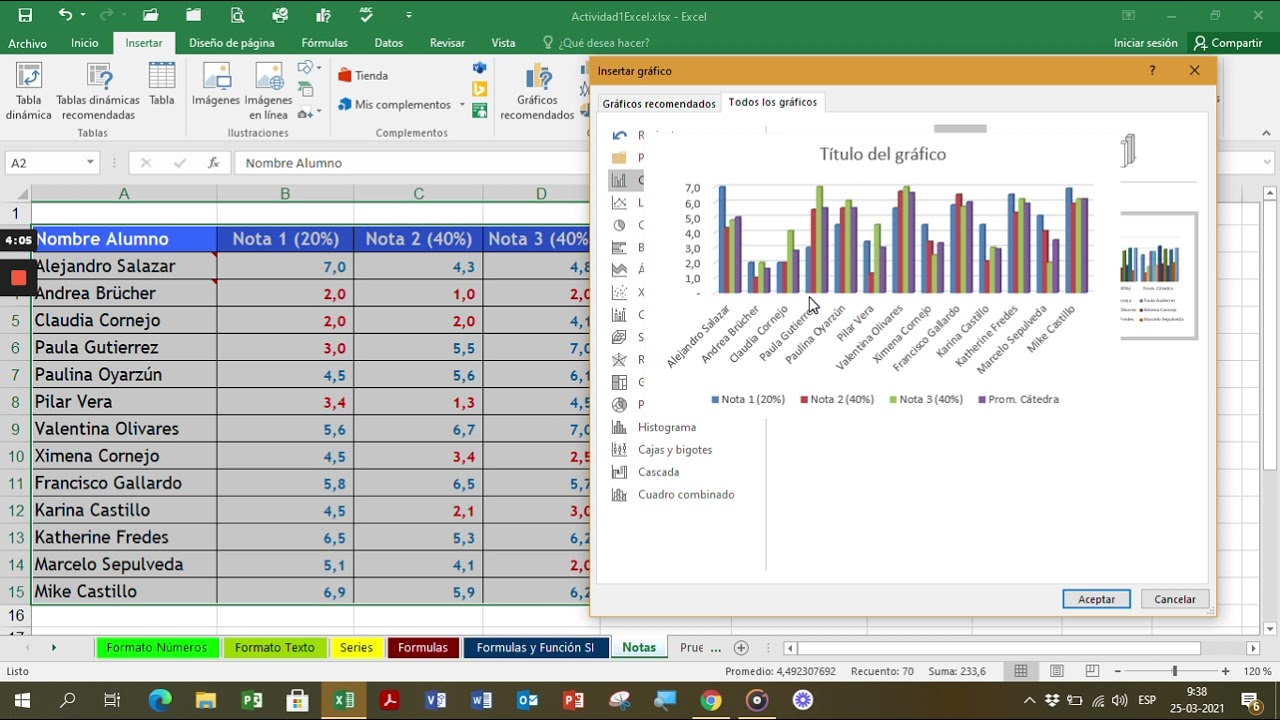Screen dimensions: 1280x720
Task: Open Google Chrome from the taskbar
Action: (x=711, y=700)
